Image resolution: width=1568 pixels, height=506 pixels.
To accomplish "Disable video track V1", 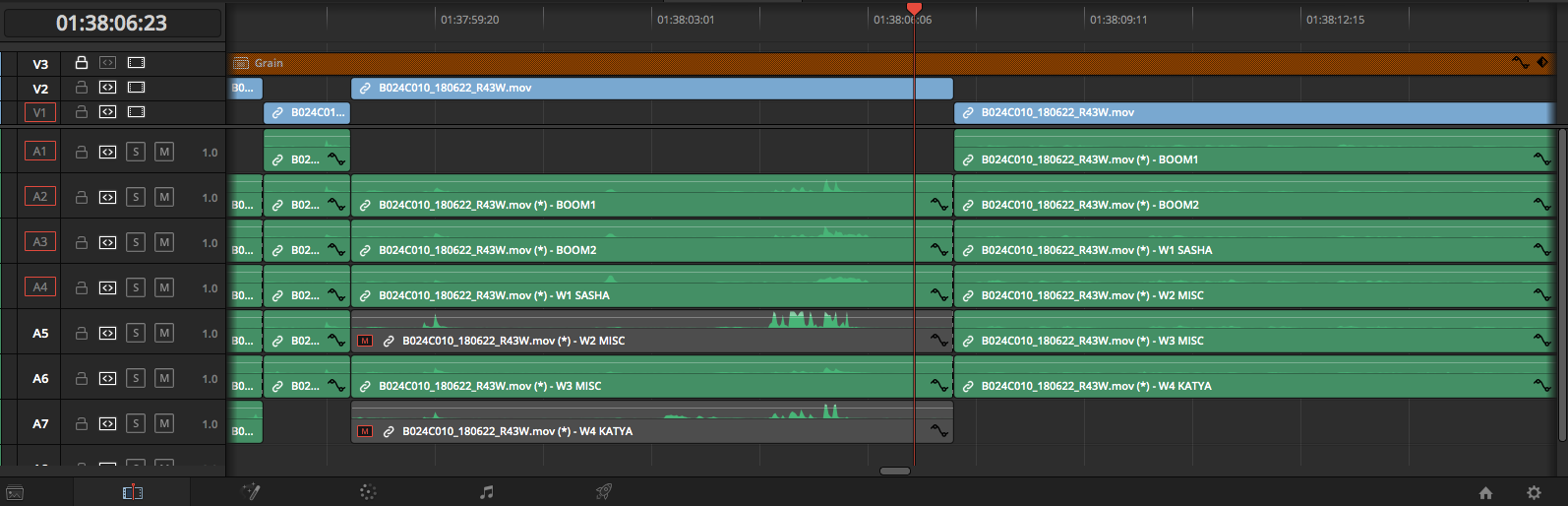I will [137, 112].
